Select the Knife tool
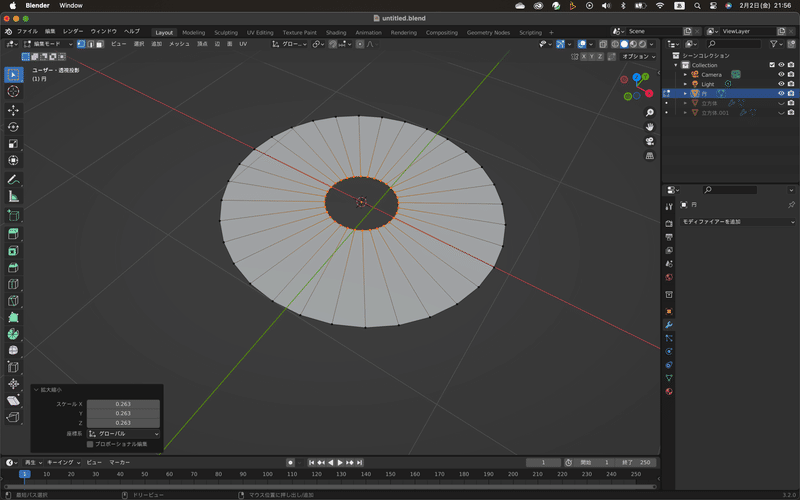 click(x=13, y=301)
